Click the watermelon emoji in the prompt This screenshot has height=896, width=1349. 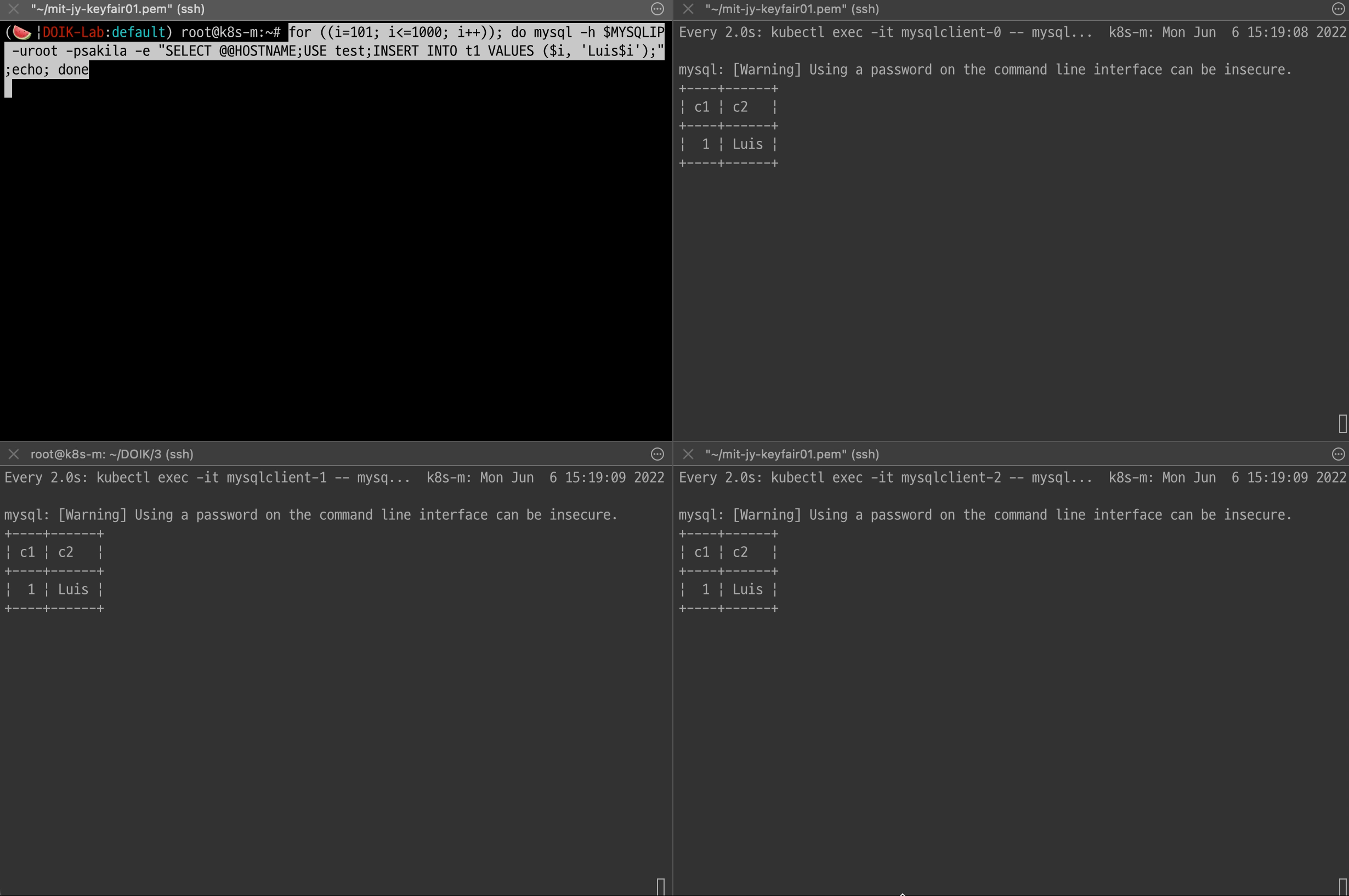tap(22, 32)
